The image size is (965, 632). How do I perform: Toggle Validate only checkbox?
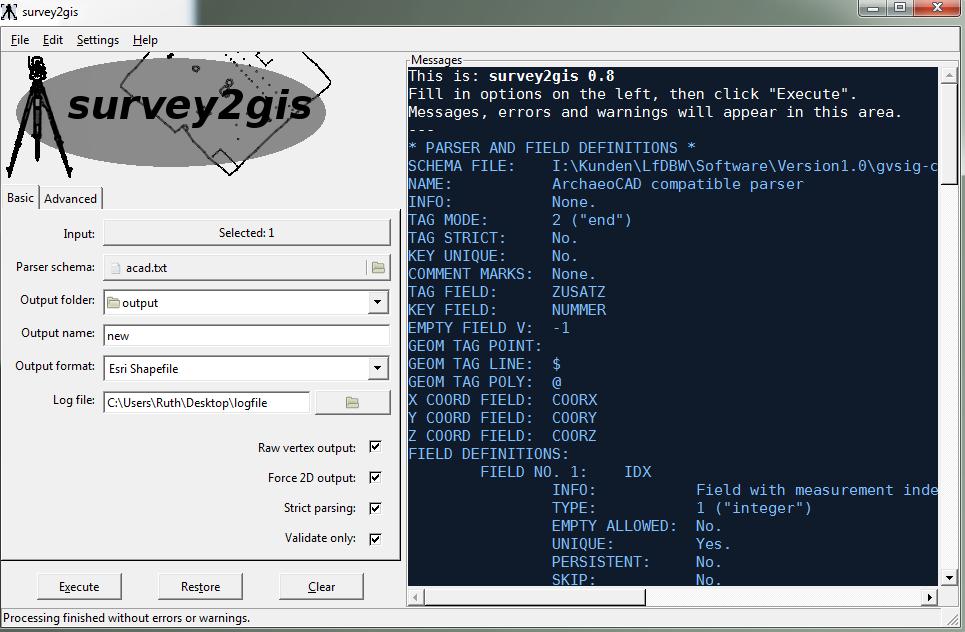point(375,538)
